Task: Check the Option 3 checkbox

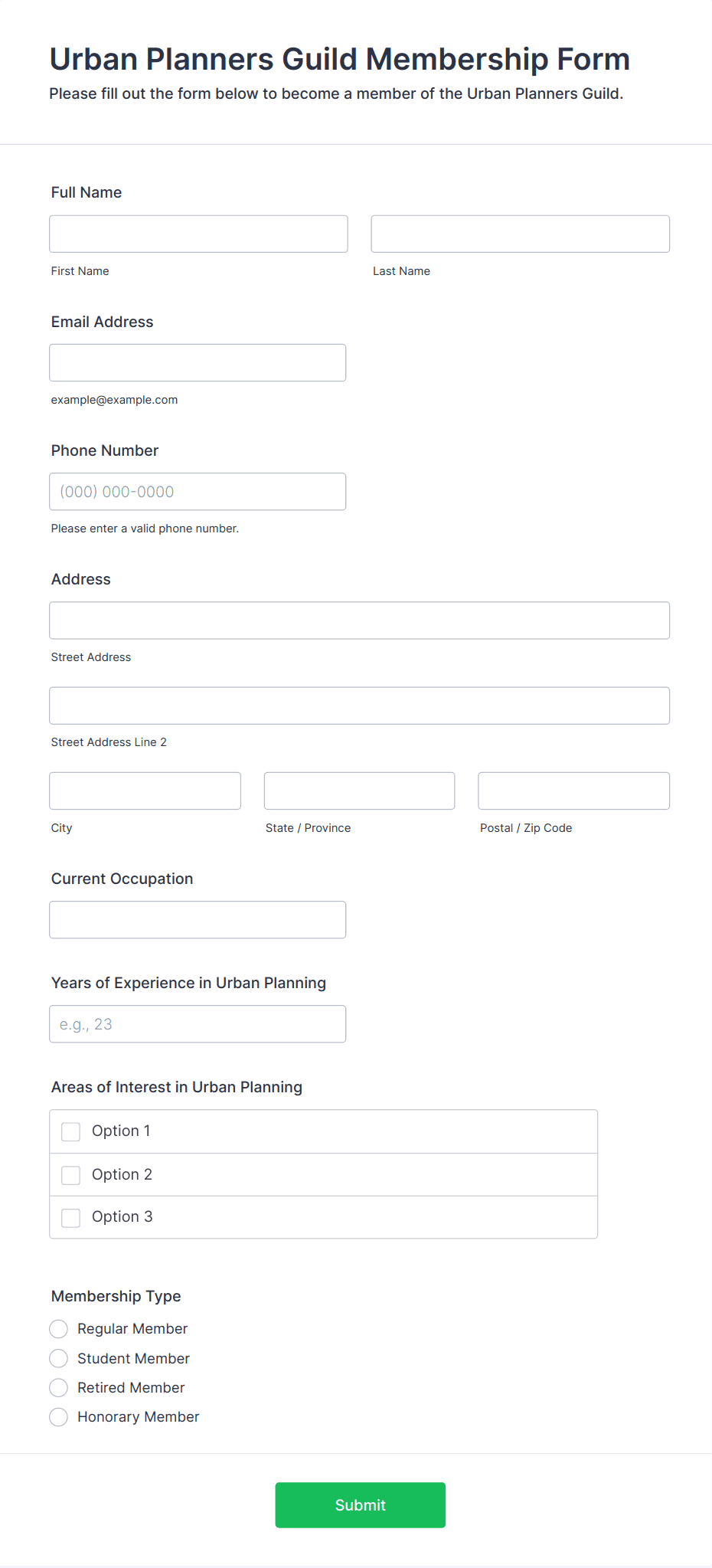Action: pyautogui.click(x=70, y=1217)
